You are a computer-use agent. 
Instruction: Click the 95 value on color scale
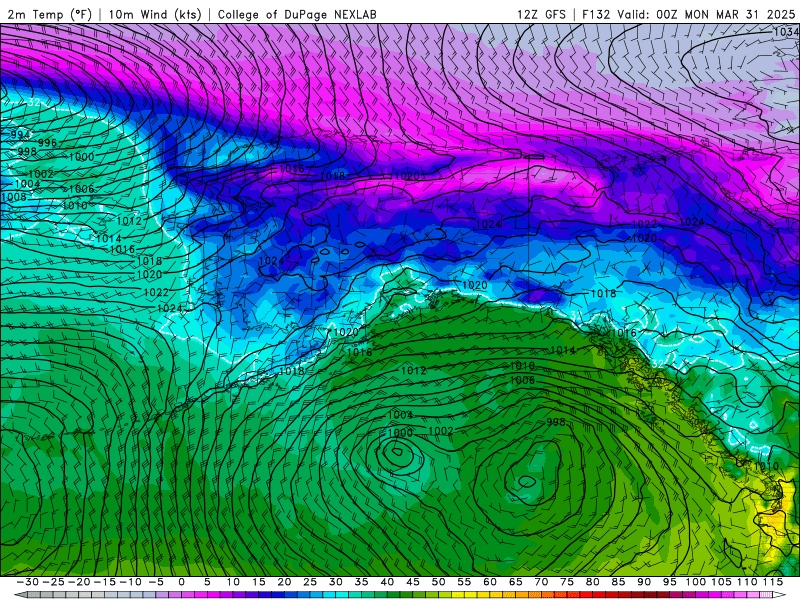click(x=670, y=582)
